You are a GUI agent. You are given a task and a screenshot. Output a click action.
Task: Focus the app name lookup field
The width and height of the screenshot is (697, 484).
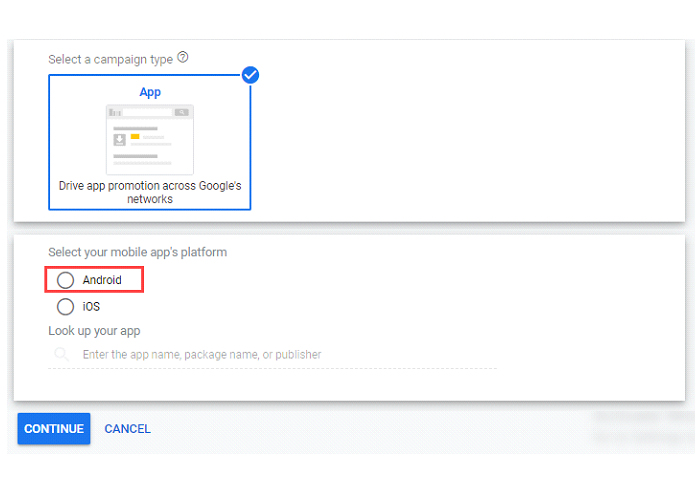[x=272, y=355]
